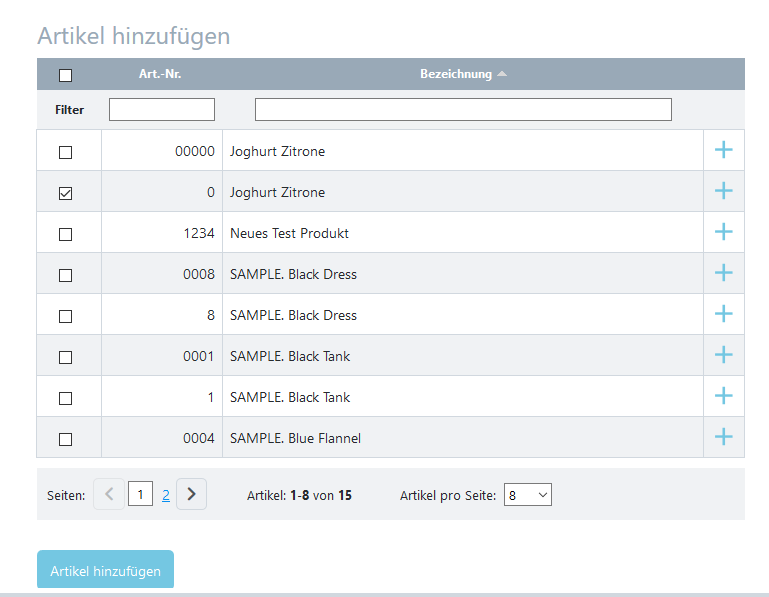Sort by Art.-Nr. column header
This screenshot has width=769, height=597.
[160, 74]
